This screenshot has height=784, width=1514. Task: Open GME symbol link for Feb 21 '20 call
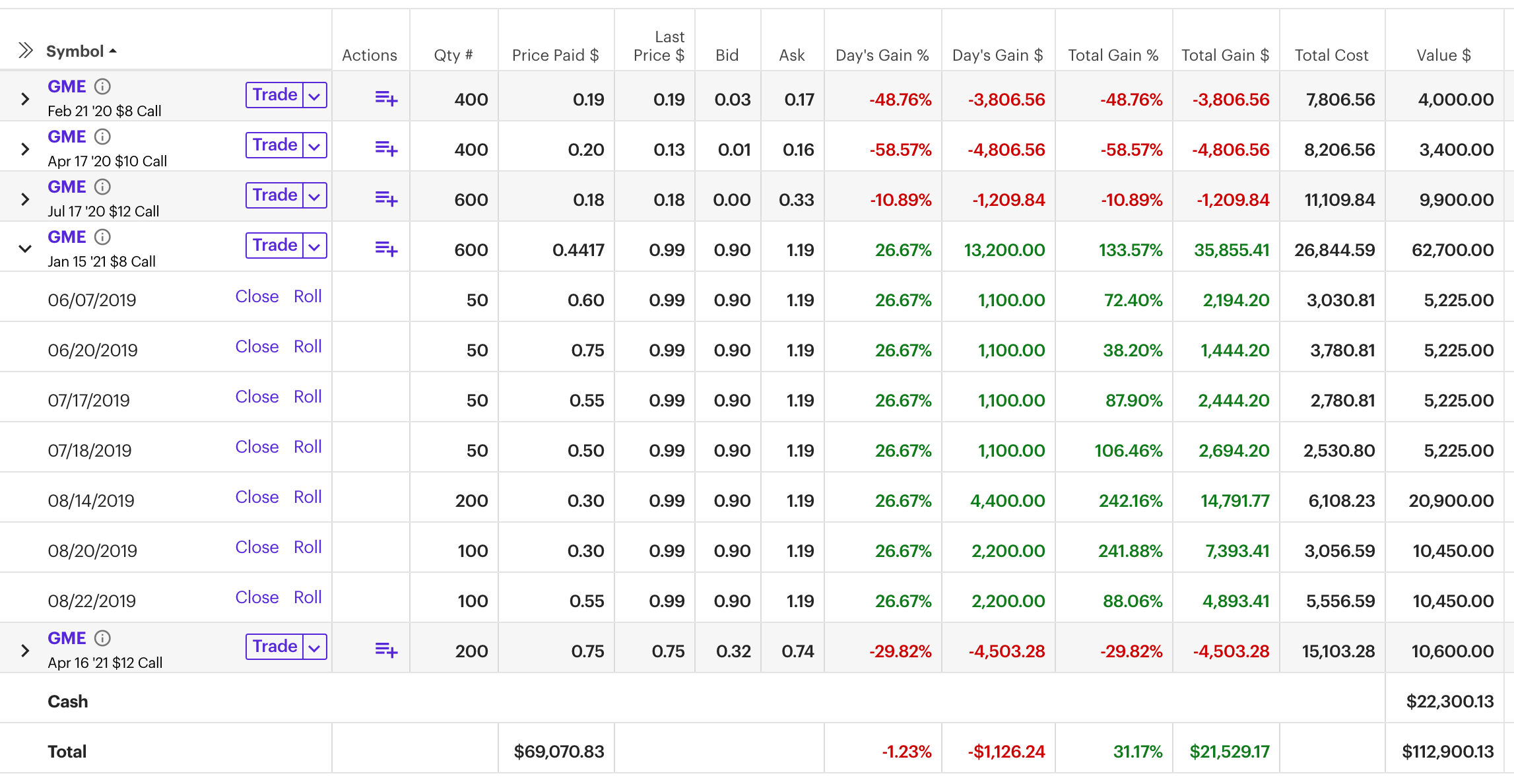[67, 86]
